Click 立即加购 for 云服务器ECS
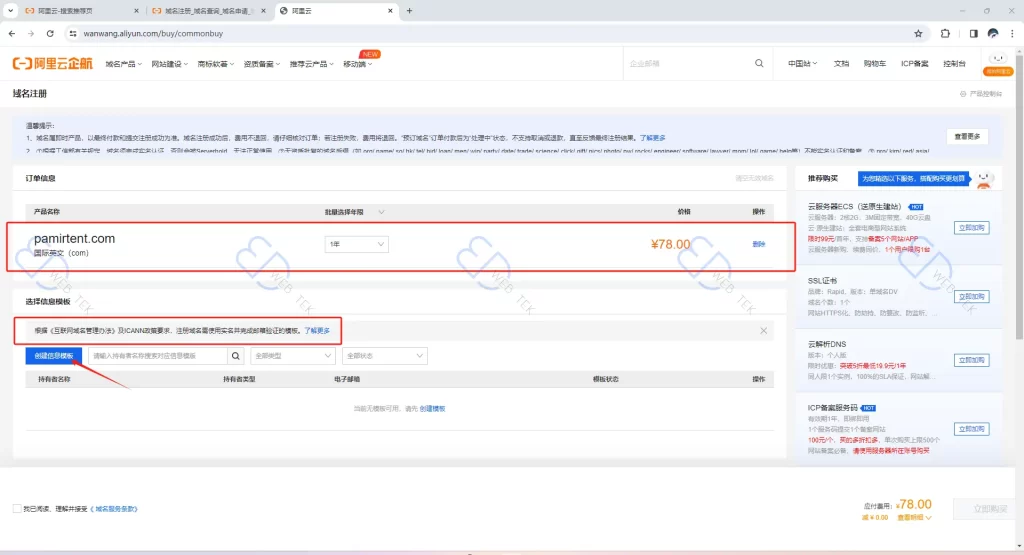Viewport: 1024px width, 555px height. click(x=971, y=228)
